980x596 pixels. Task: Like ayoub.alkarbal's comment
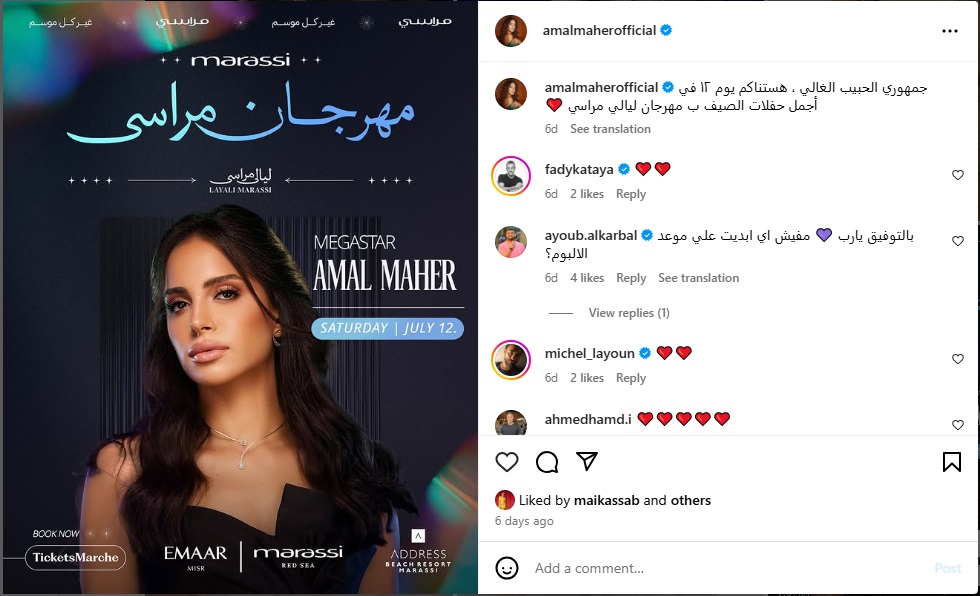click(958, 241)
